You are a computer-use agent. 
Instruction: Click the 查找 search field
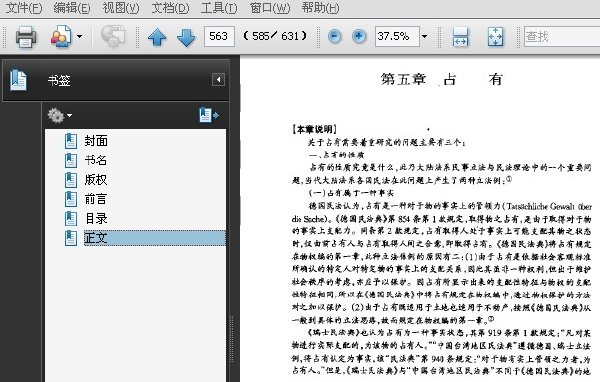[x=562, y=36]
